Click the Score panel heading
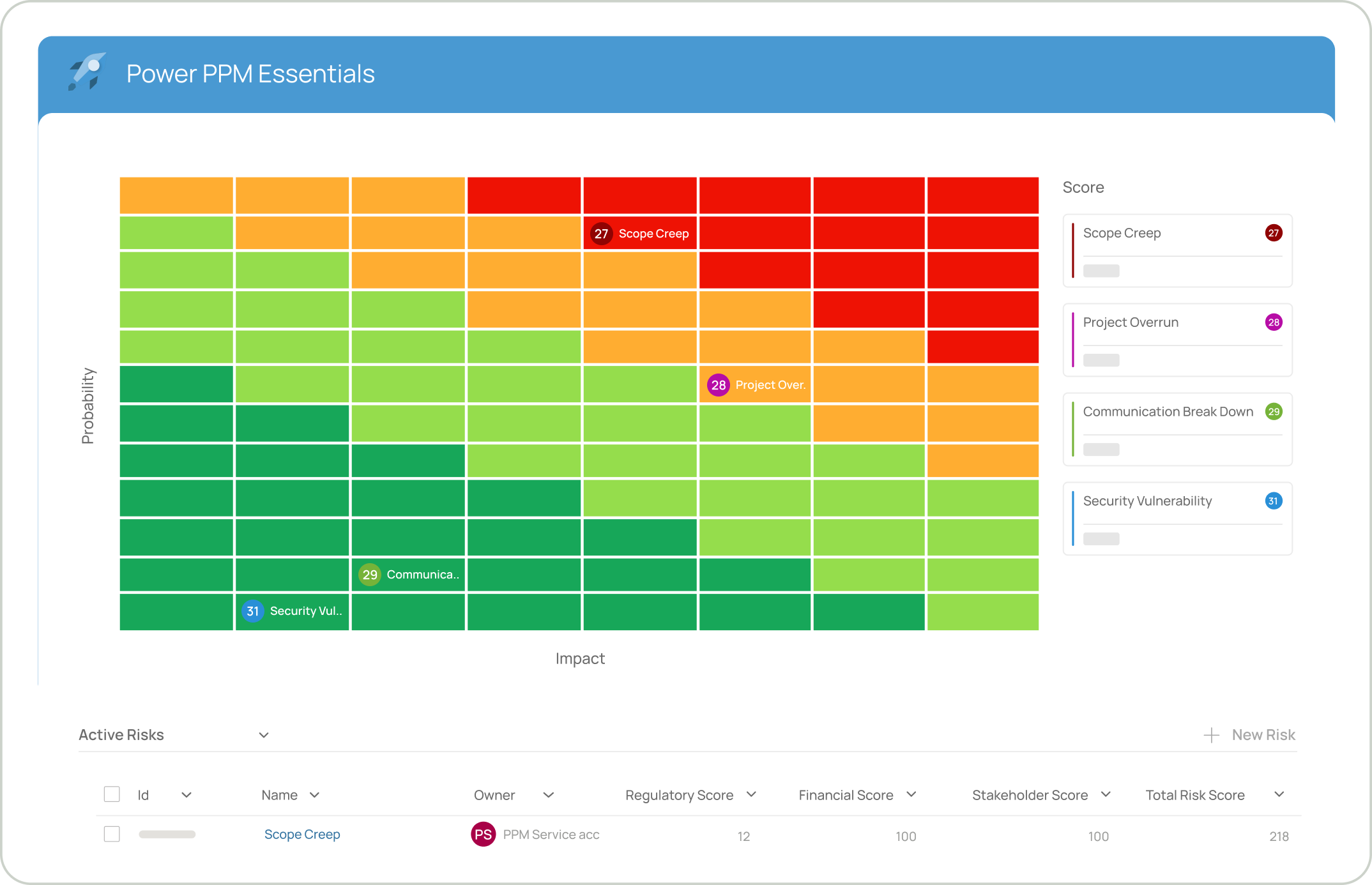The image size is (1372, 885). coord(1083,187)
